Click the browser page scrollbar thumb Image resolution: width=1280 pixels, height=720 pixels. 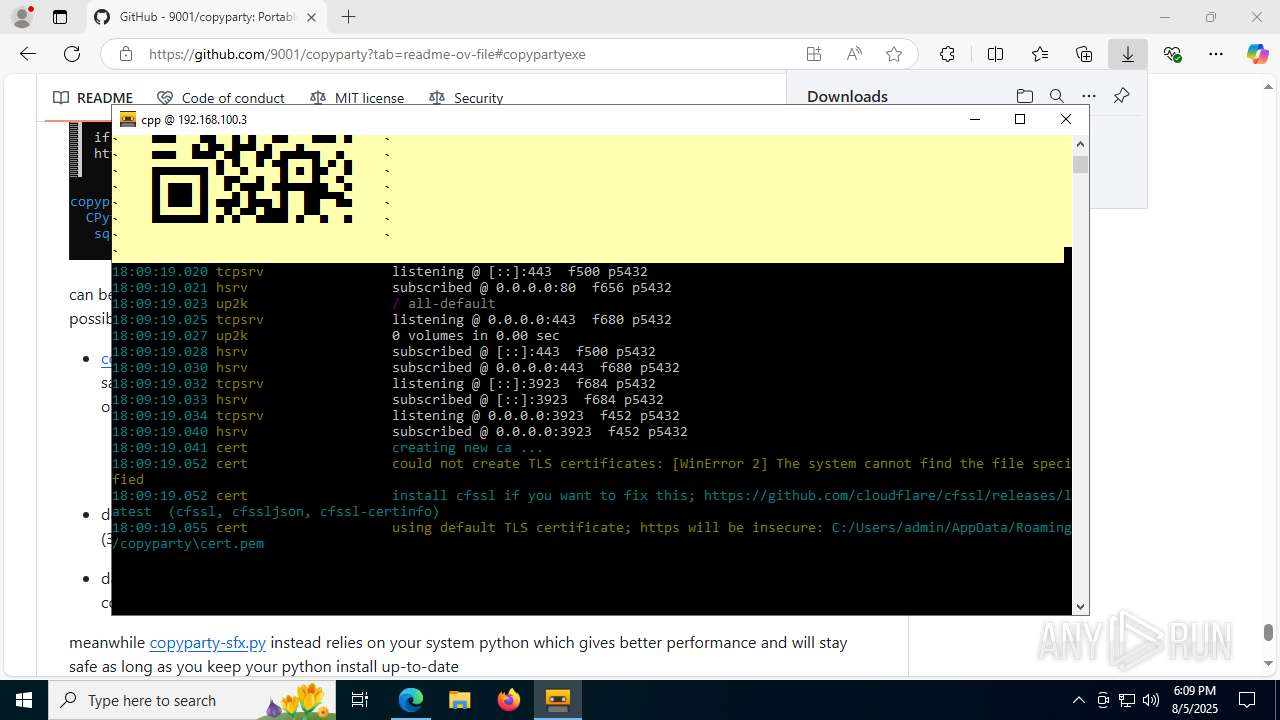click(1268, 632)
